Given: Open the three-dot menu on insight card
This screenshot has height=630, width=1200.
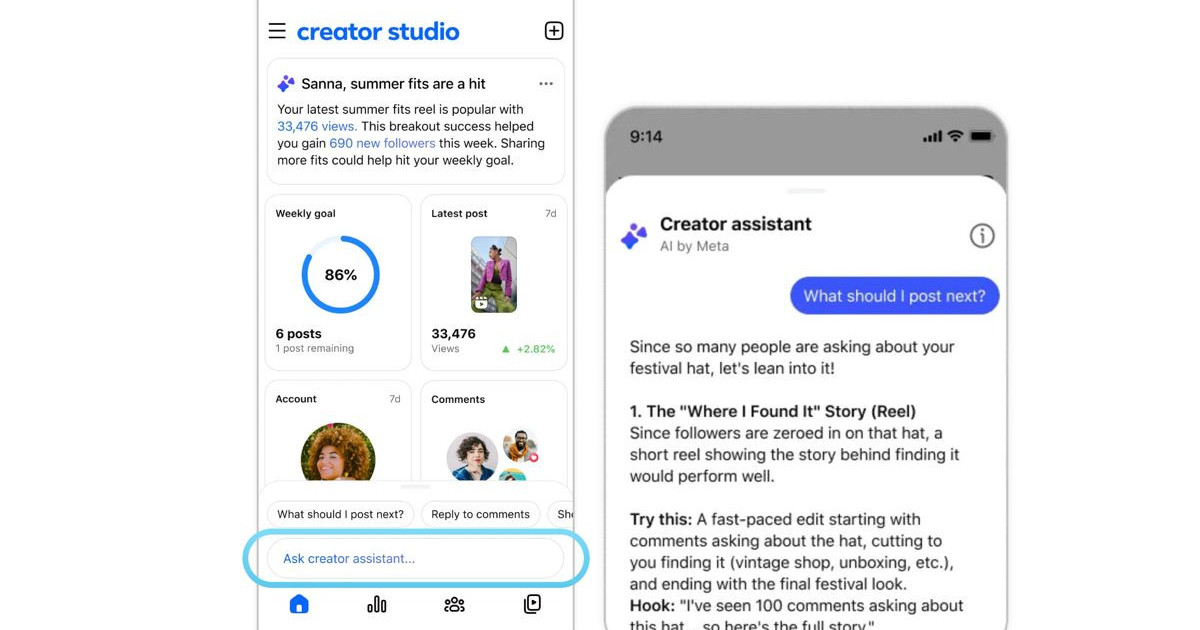Looking at the screenshot, I should (x=546, y=84).
